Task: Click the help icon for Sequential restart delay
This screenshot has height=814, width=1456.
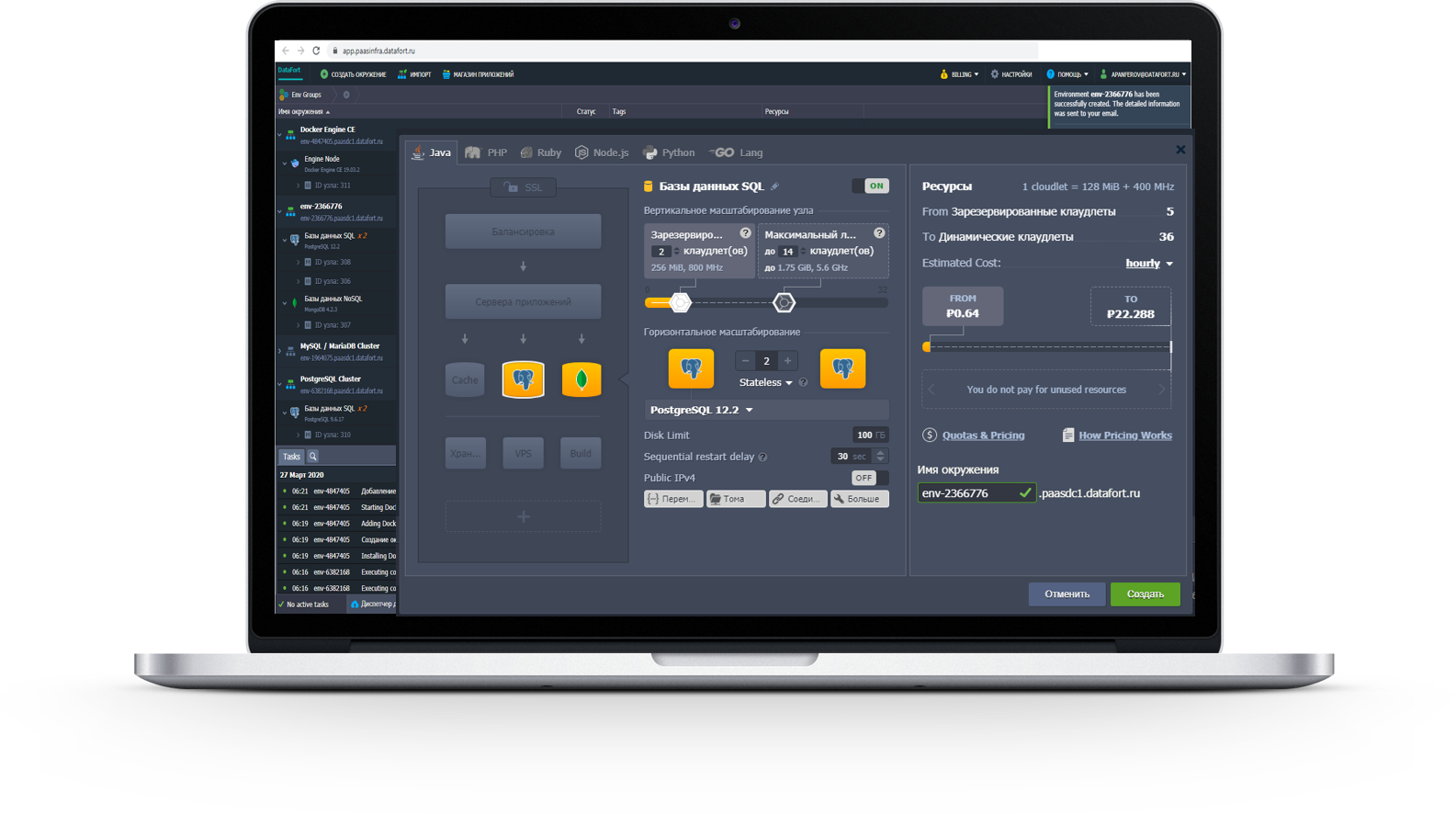Action: coord(762,457)
